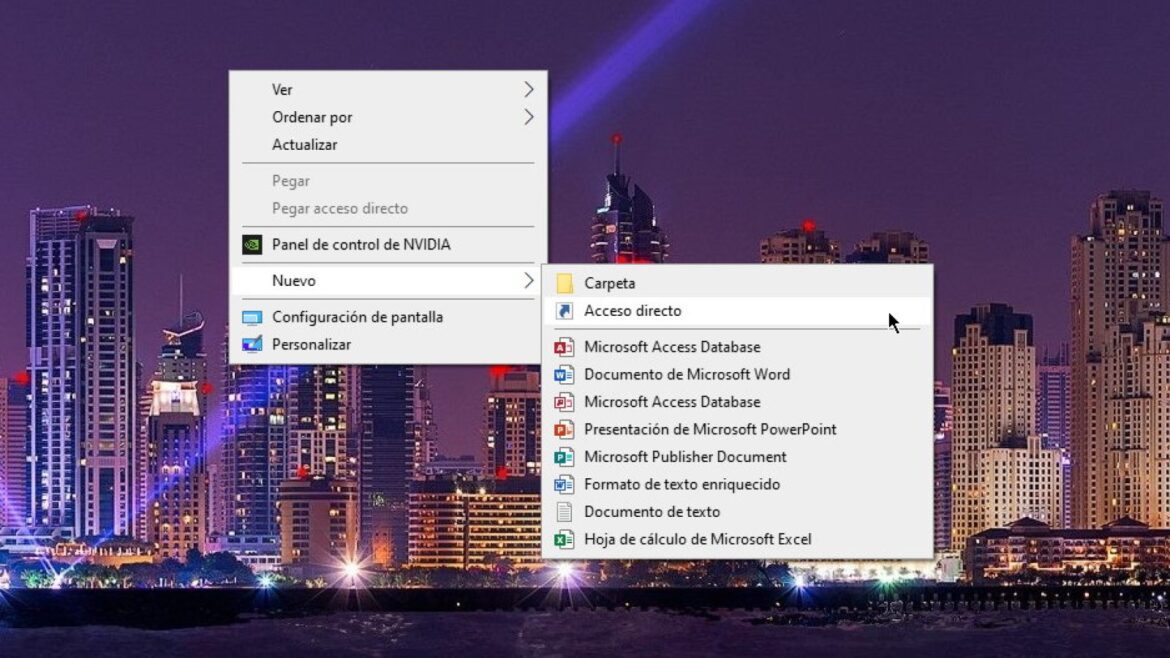Expand the Ver submenu arrow

pyautogui.click(x=529, y=90)
